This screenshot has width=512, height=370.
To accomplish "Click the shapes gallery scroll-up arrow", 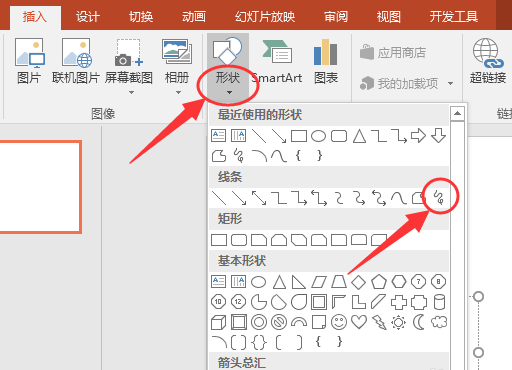I will click(457, 114).
